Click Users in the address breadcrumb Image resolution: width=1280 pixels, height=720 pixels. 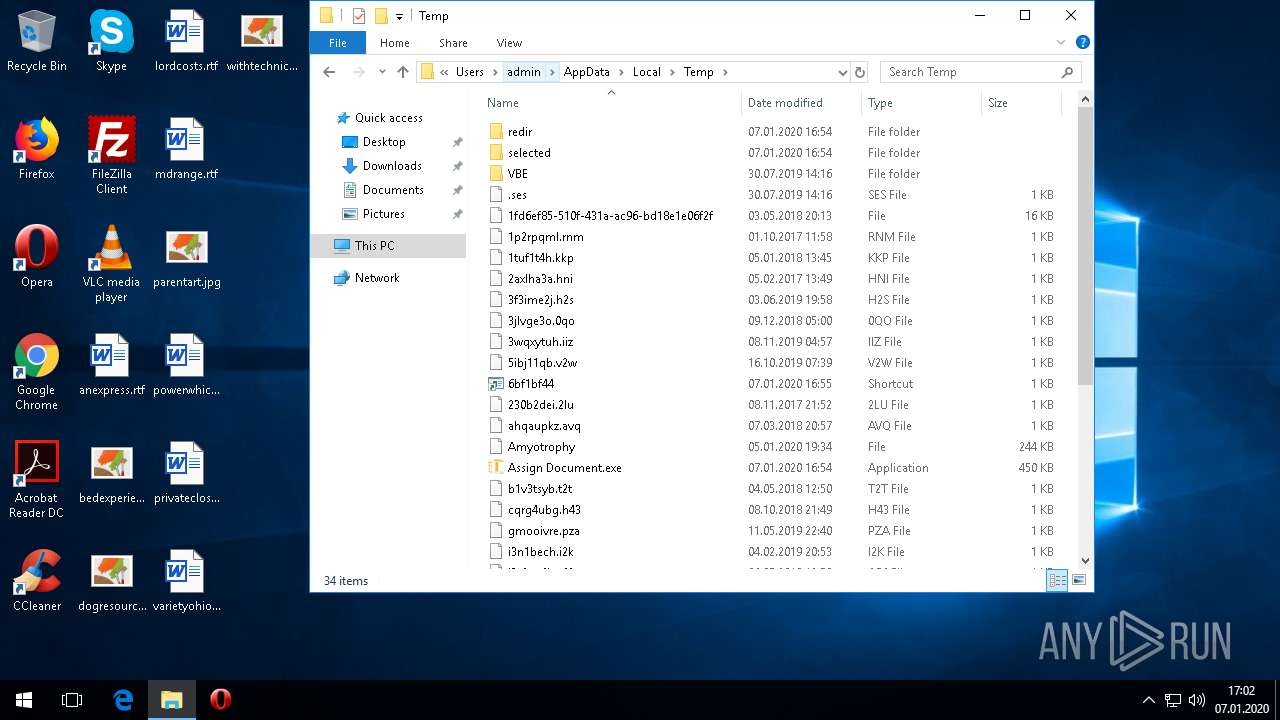click(x=470, y=72)
